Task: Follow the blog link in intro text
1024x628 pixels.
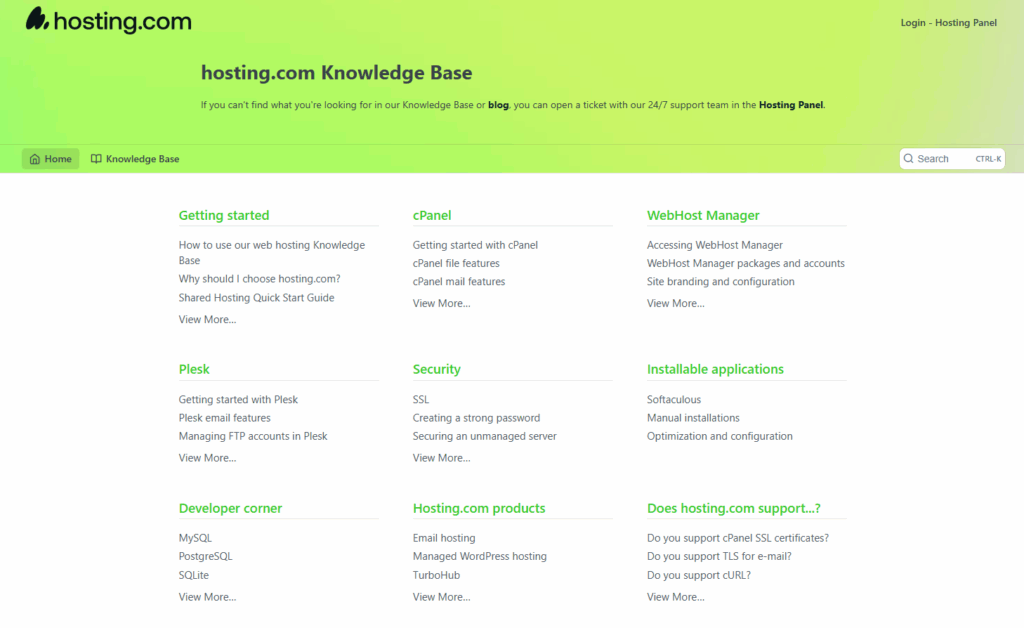Action: click(x=498, y=104)
